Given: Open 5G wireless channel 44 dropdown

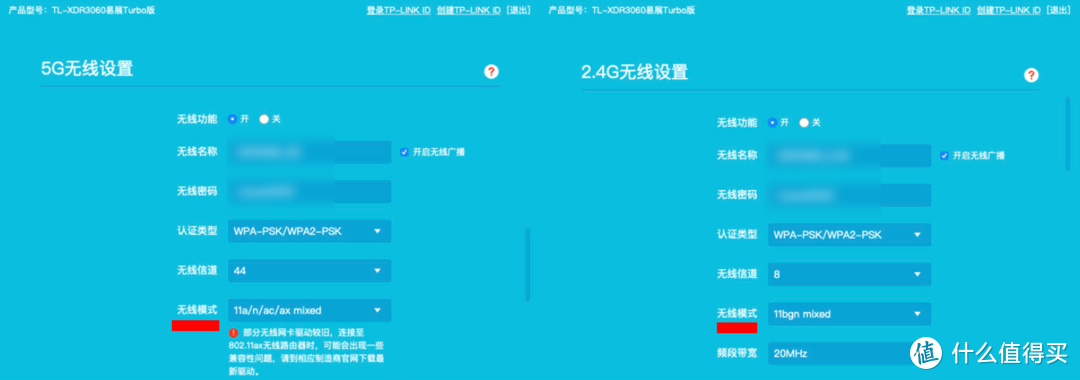Looking at the screenshot, I should 309,271.
